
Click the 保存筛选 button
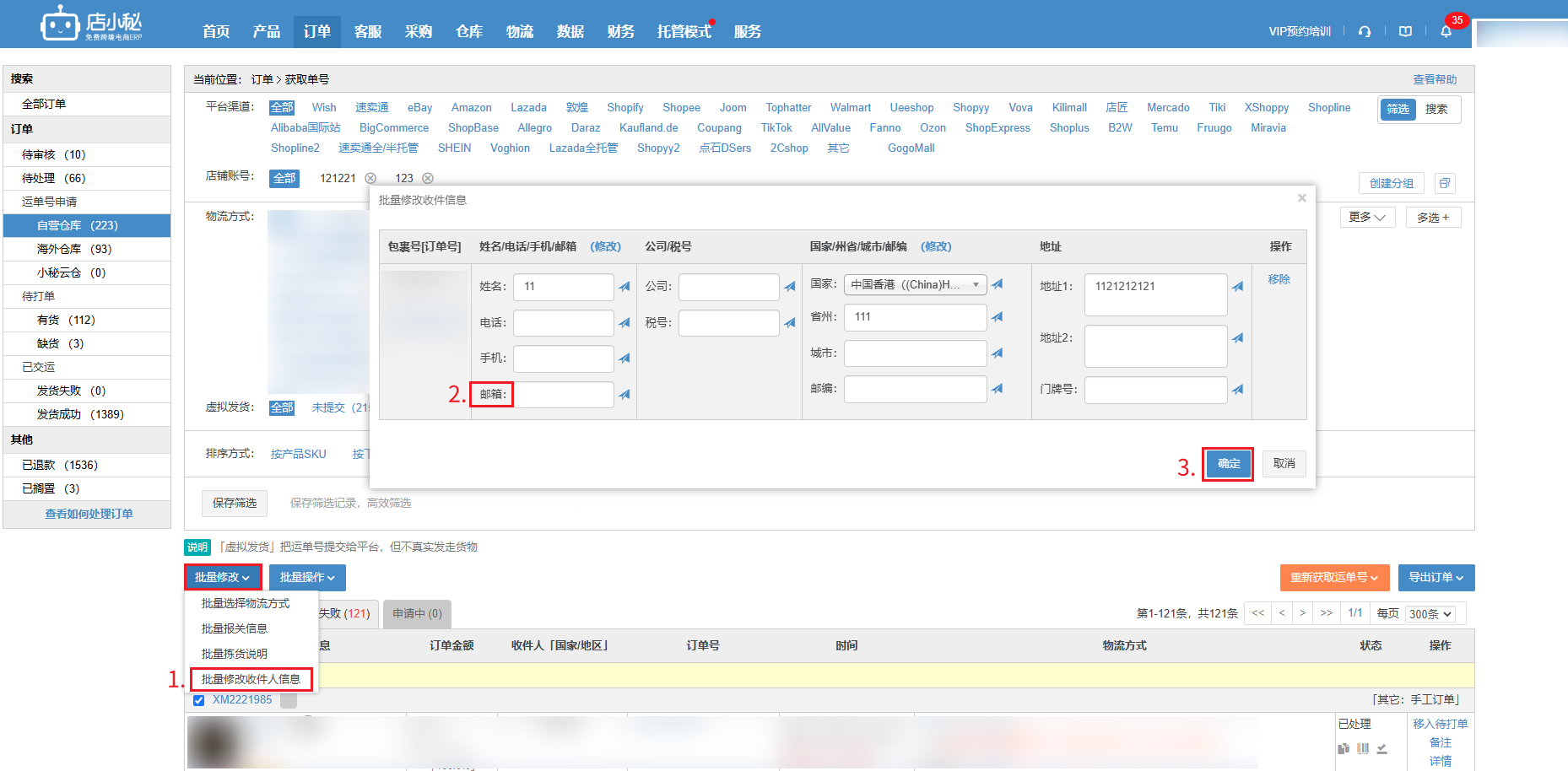coord(235,503)
